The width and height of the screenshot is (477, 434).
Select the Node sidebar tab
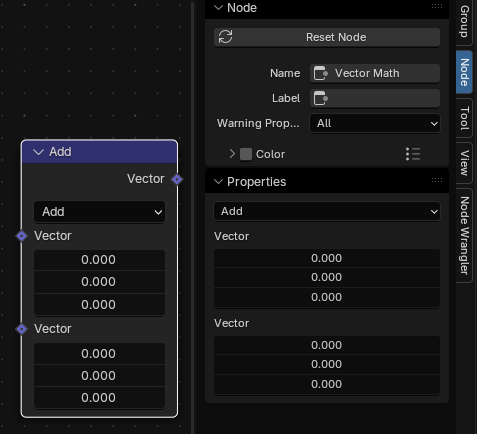[464, 72]
